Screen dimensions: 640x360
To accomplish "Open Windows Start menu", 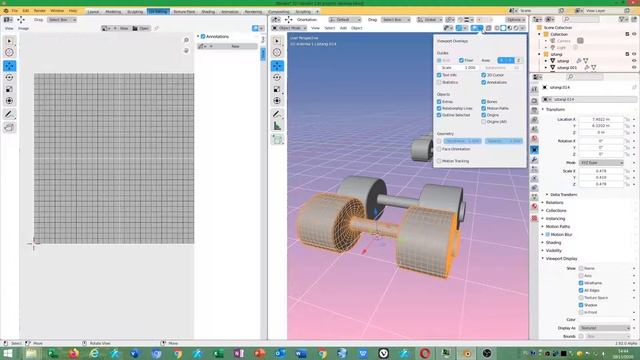I will pyautogui.click(x=8, y=353).
